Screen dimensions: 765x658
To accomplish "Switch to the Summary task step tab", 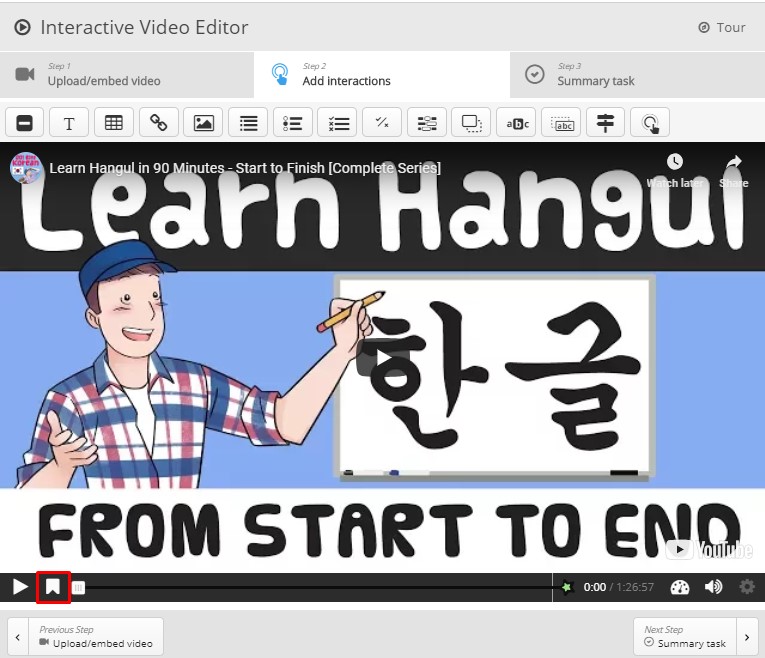I will point(637,75).
